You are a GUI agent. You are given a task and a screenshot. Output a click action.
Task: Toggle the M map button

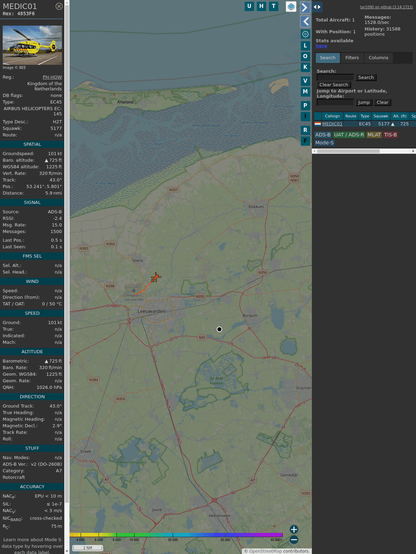(x=305, y=92)
